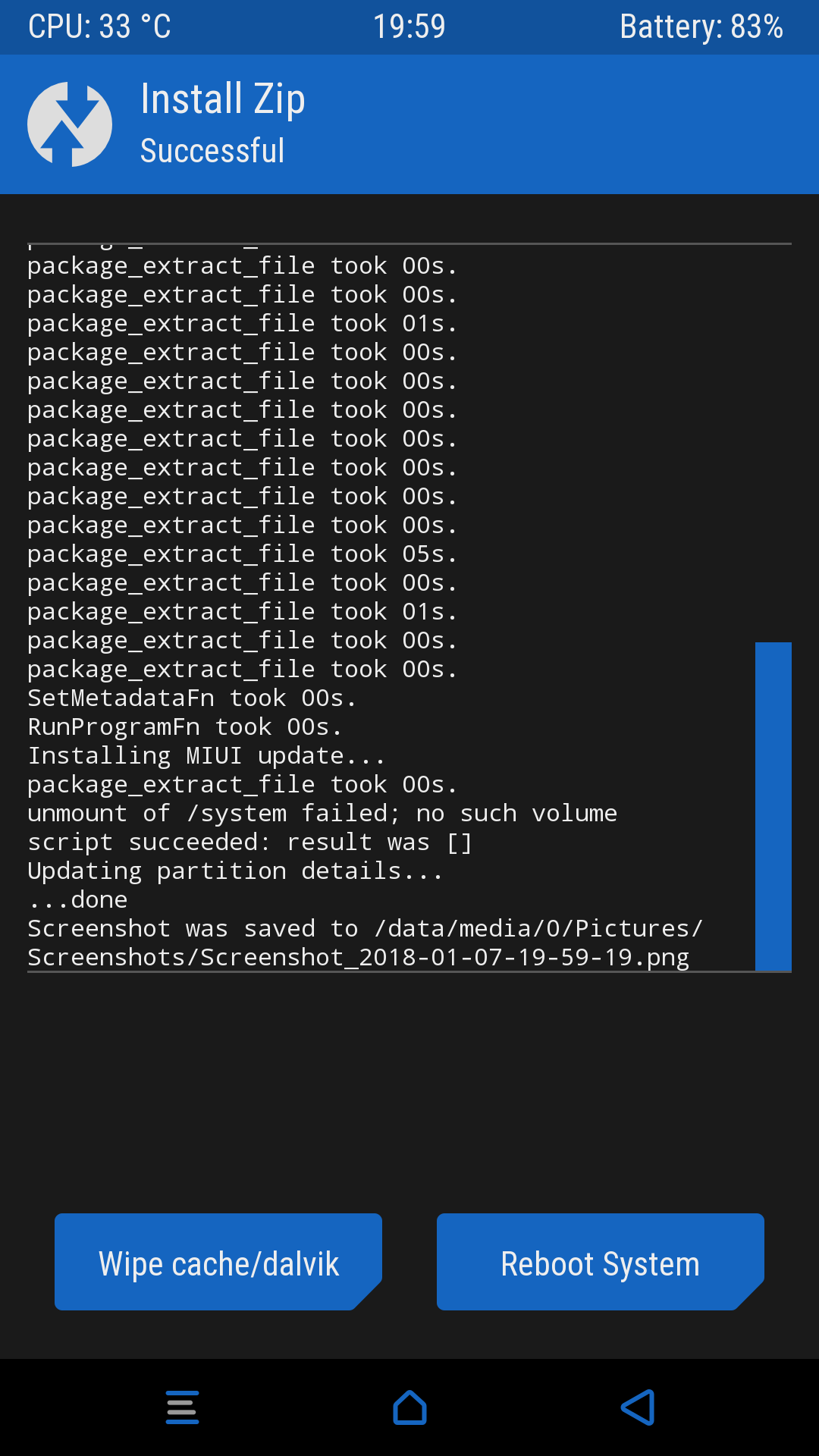
Task: Click the 19:59 clock display
Action: 409,27
